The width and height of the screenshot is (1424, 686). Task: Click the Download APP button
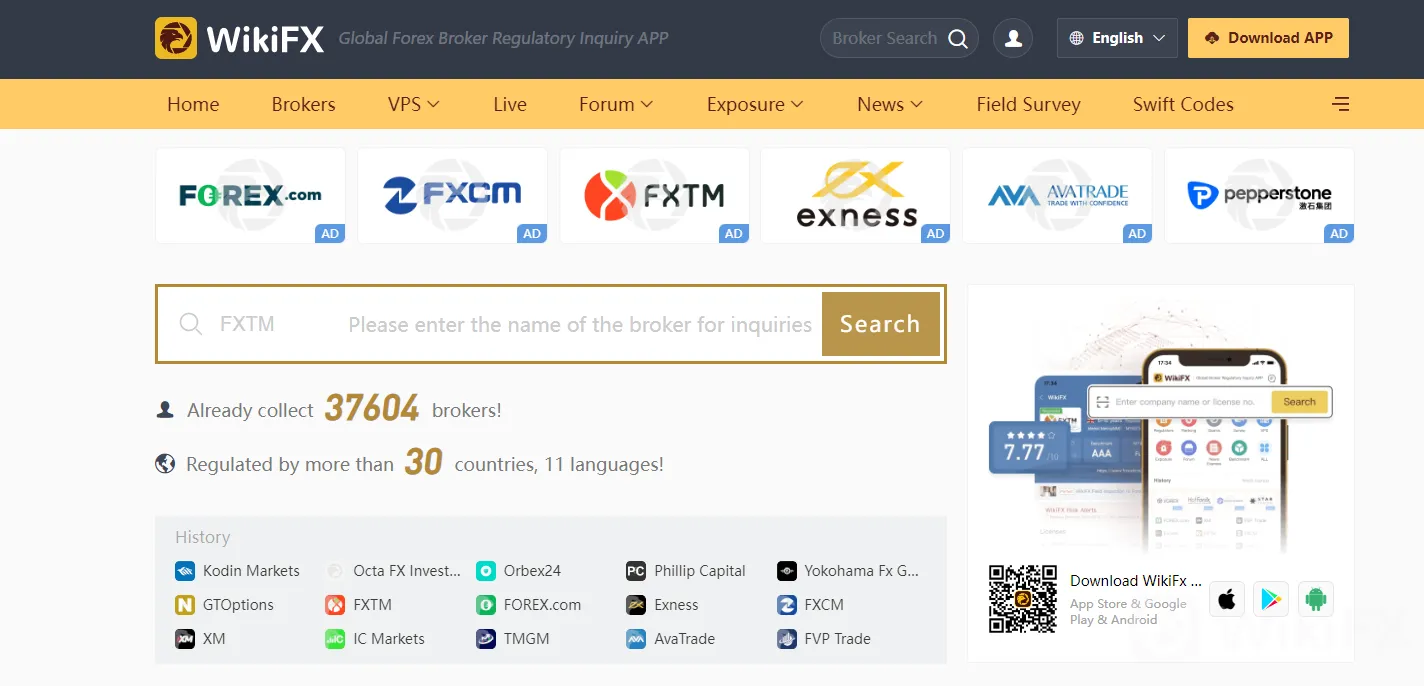pos(1268,38)
